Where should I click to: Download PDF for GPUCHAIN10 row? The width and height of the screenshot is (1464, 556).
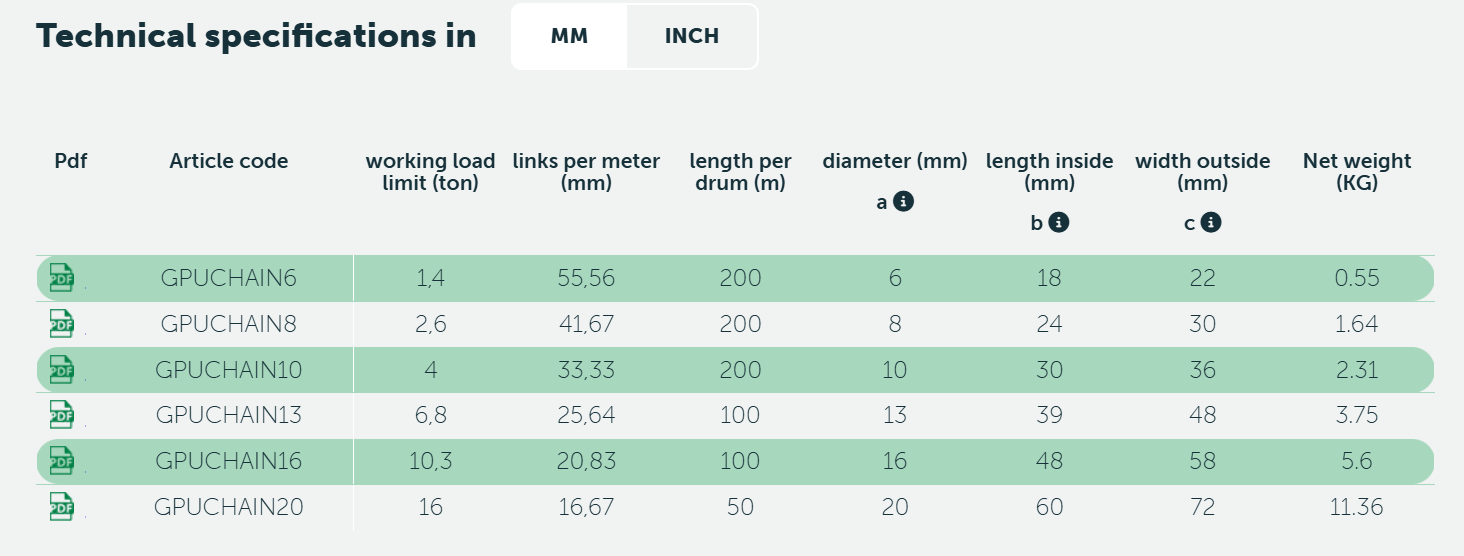coord(62,370)
